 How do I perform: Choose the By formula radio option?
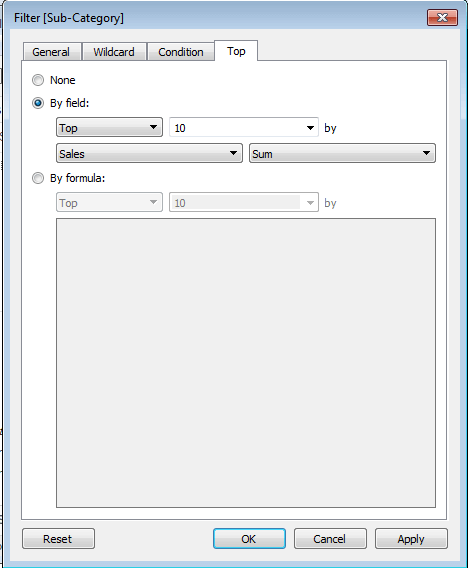38,178
